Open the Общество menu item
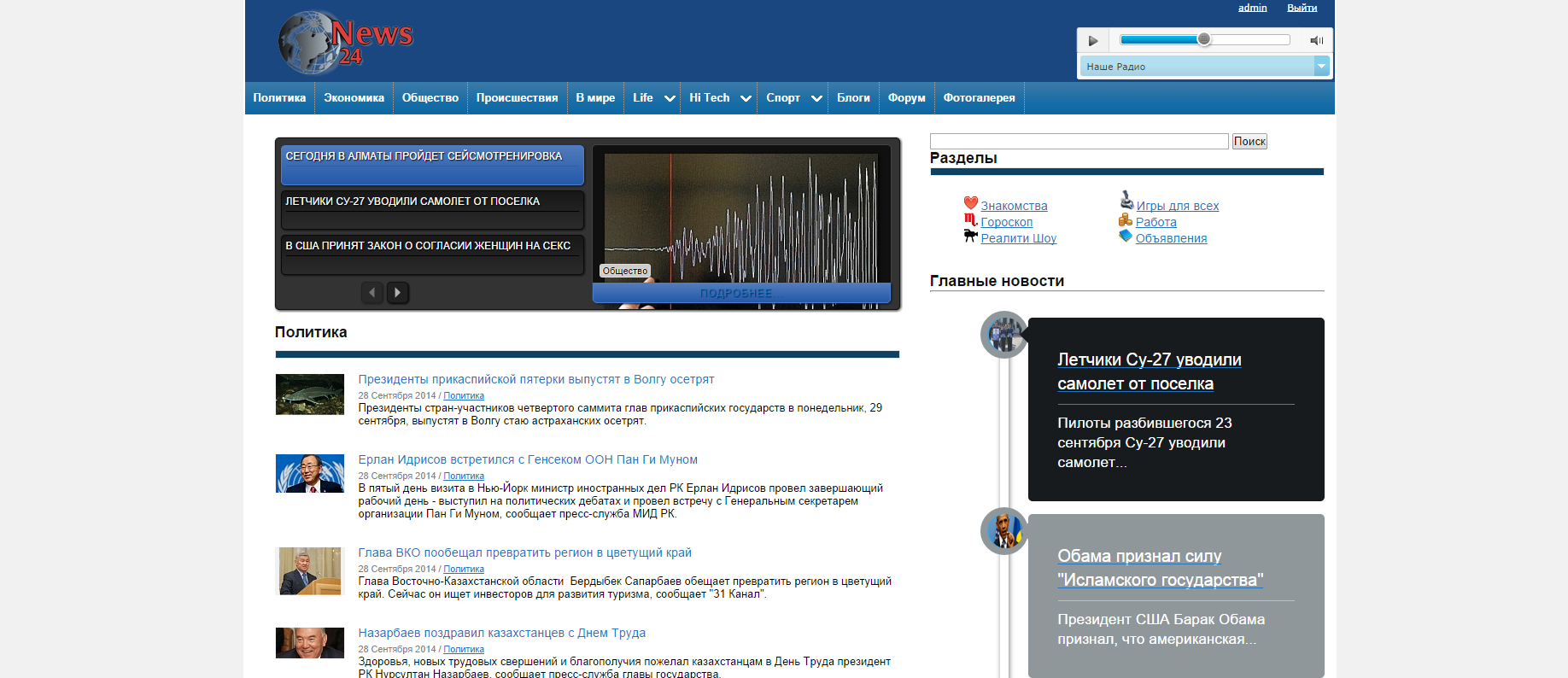Screen dimensions: 1568x678 (x=430, y=98)
